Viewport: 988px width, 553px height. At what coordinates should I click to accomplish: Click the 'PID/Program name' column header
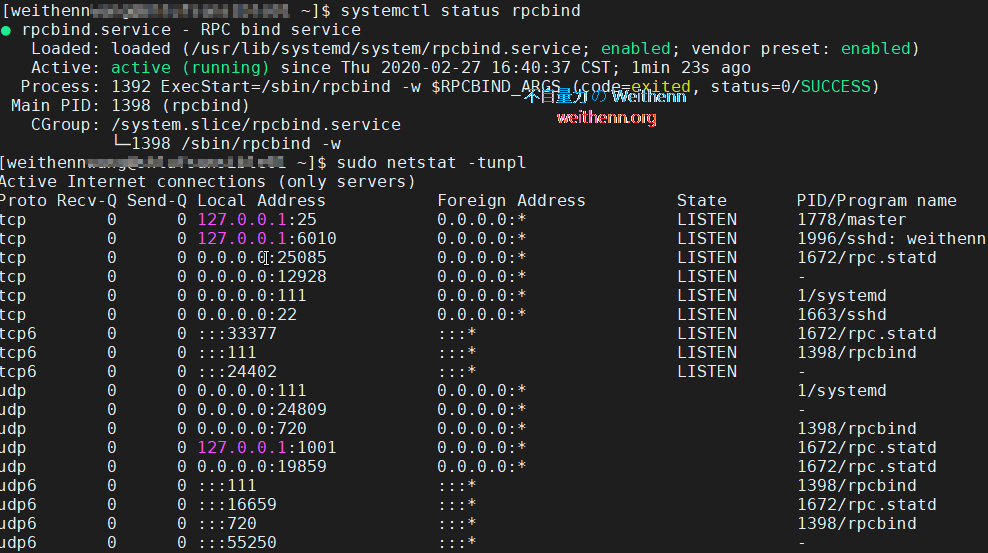tap(876, 200)
